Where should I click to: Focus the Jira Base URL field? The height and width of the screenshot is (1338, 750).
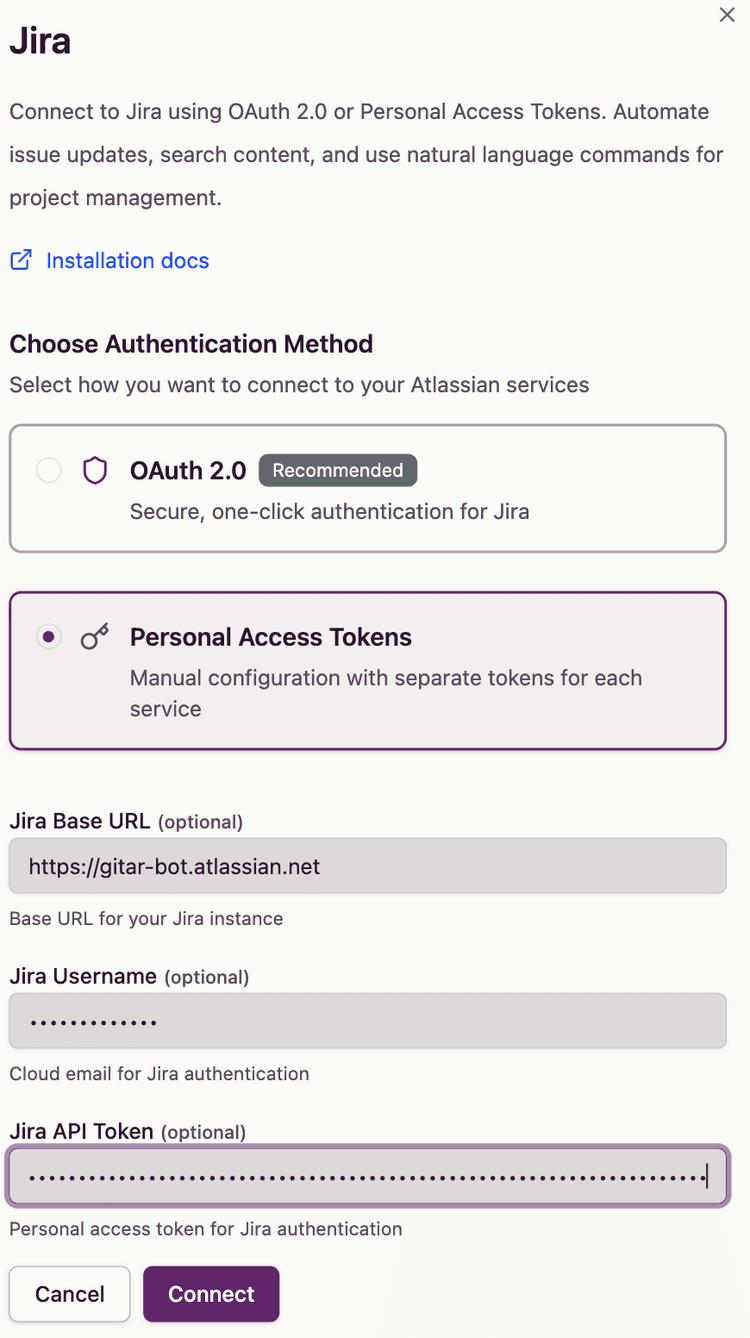tap(367, 866)
